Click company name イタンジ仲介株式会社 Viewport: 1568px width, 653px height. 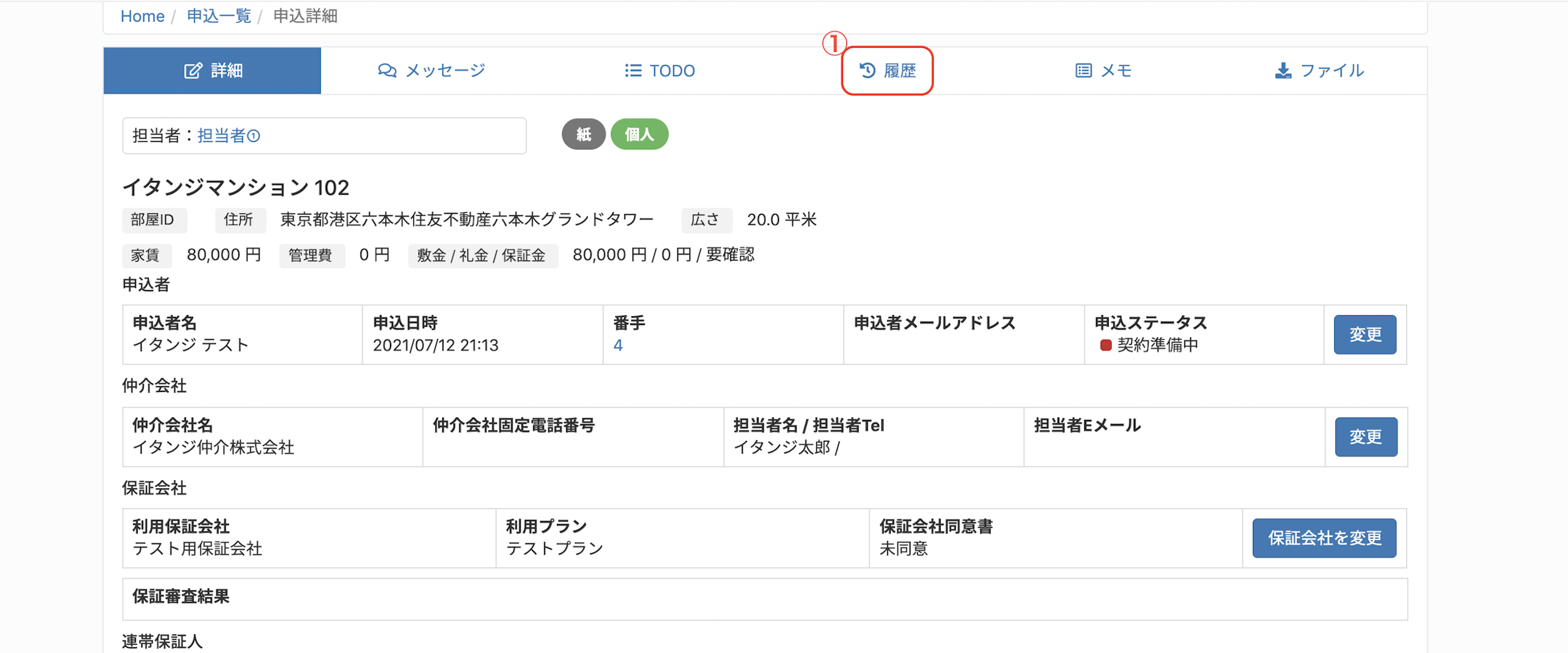213,447
